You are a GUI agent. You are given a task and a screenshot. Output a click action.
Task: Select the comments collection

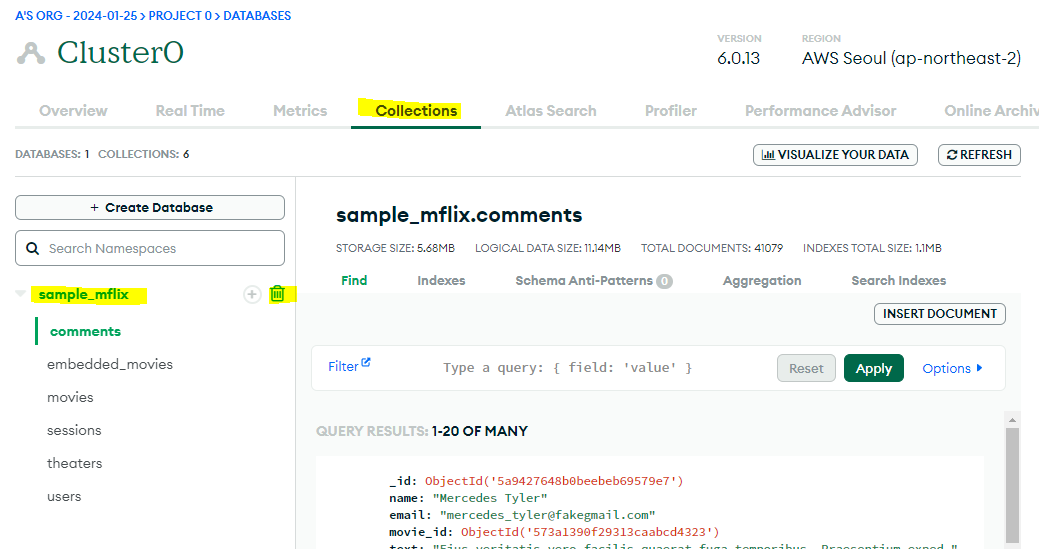click(x=85, y=331)
